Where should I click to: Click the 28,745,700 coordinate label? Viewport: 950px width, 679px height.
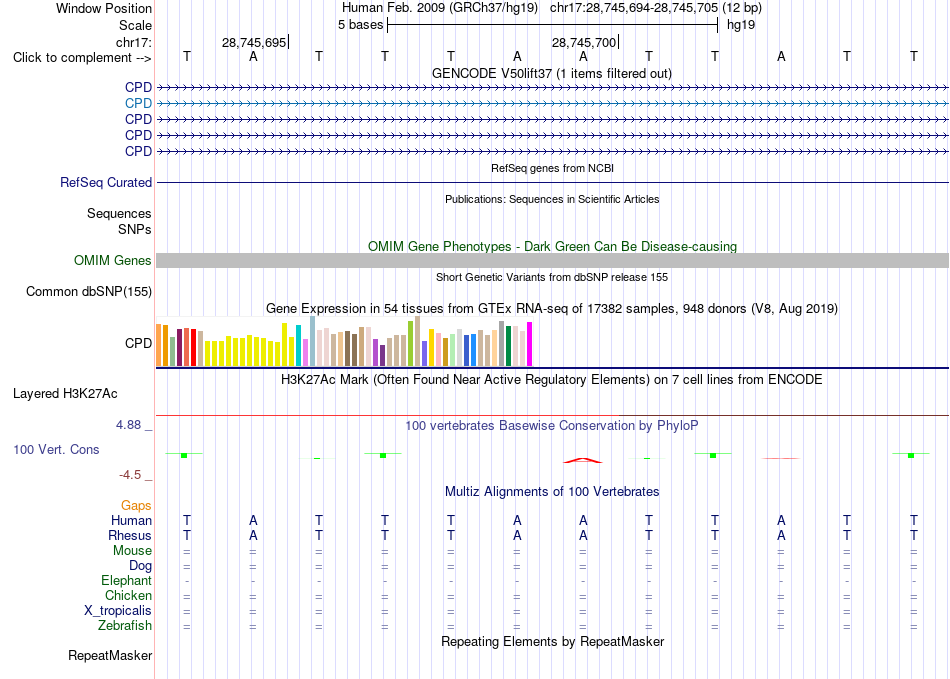click(583, 42)
